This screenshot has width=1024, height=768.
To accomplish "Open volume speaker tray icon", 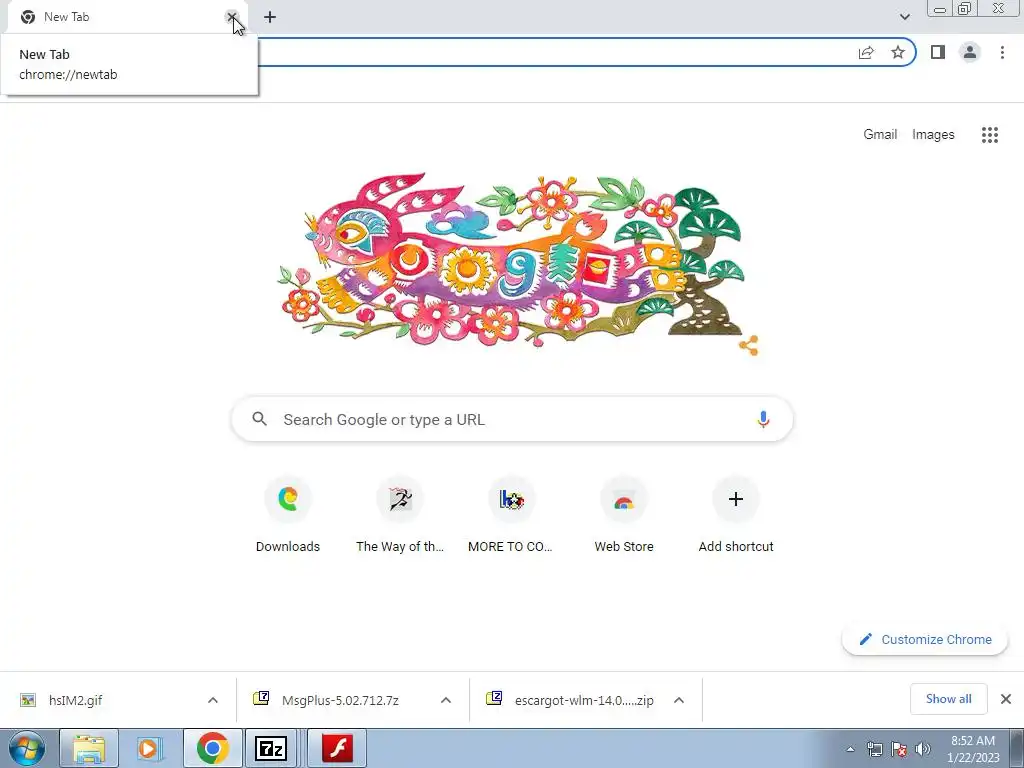I will point(923,749).
